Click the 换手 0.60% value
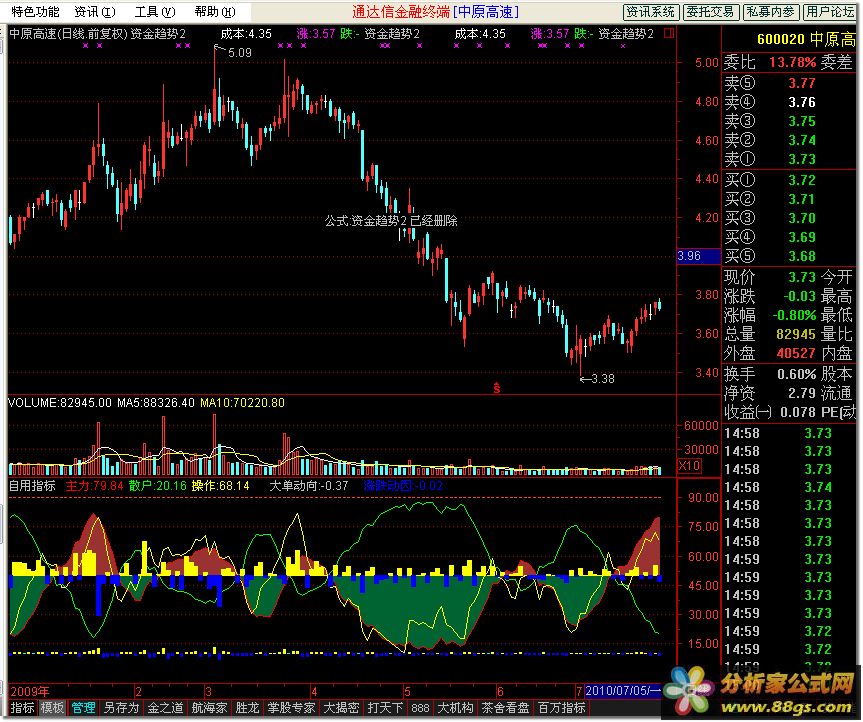Screen dimensions: 863x722 coord(796,375)
